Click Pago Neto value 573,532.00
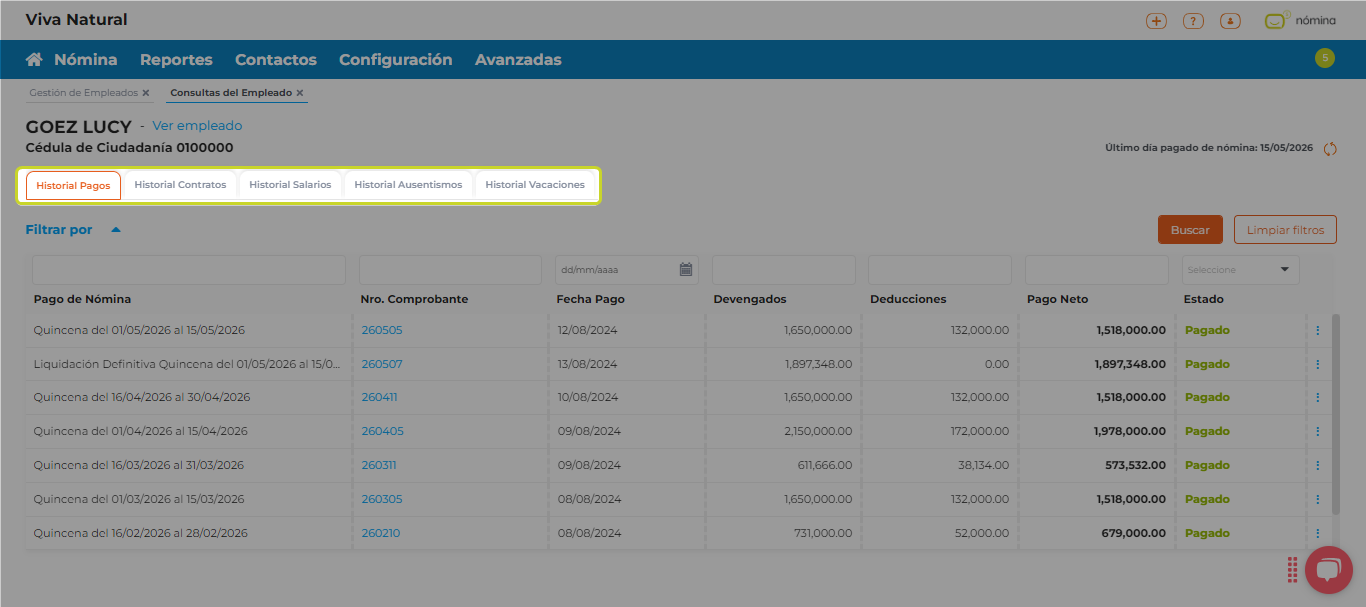The height and width of the screenshot is (607, 1366). (x=1135, y=465)
